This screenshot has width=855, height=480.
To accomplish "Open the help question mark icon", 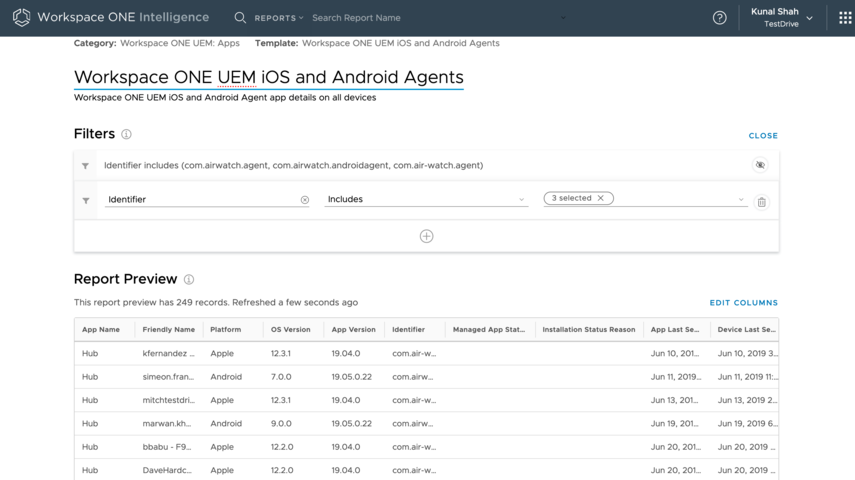I will click(719, 18).
